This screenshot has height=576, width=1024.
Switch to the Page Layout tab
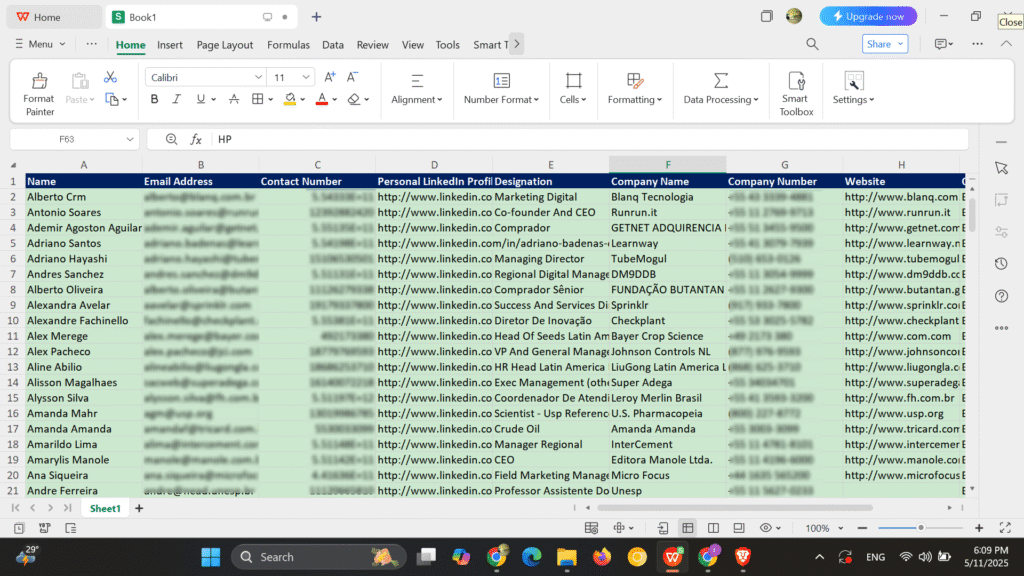point(225,44)
